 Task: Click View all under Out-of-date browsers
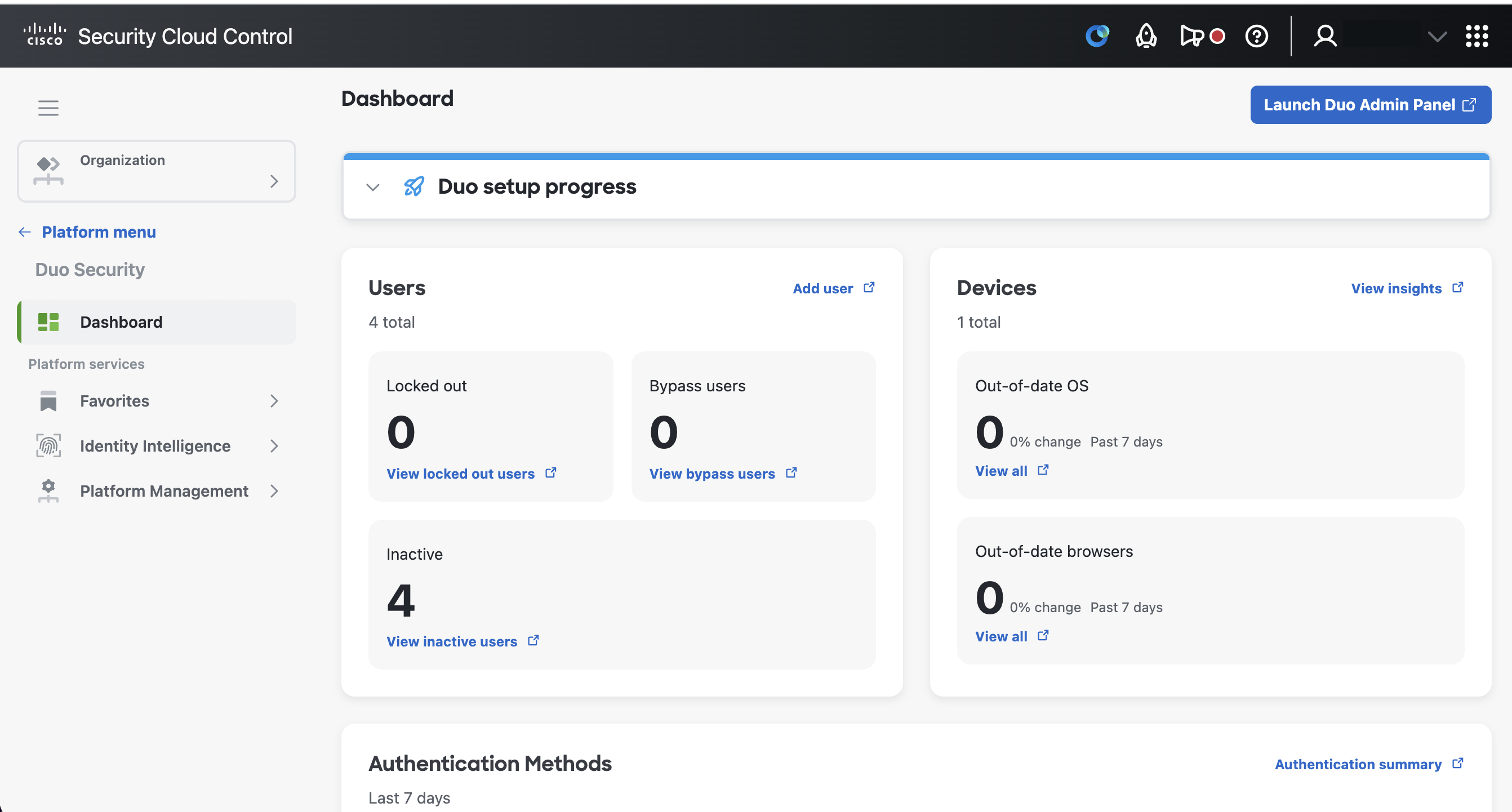coord(1000,636)
